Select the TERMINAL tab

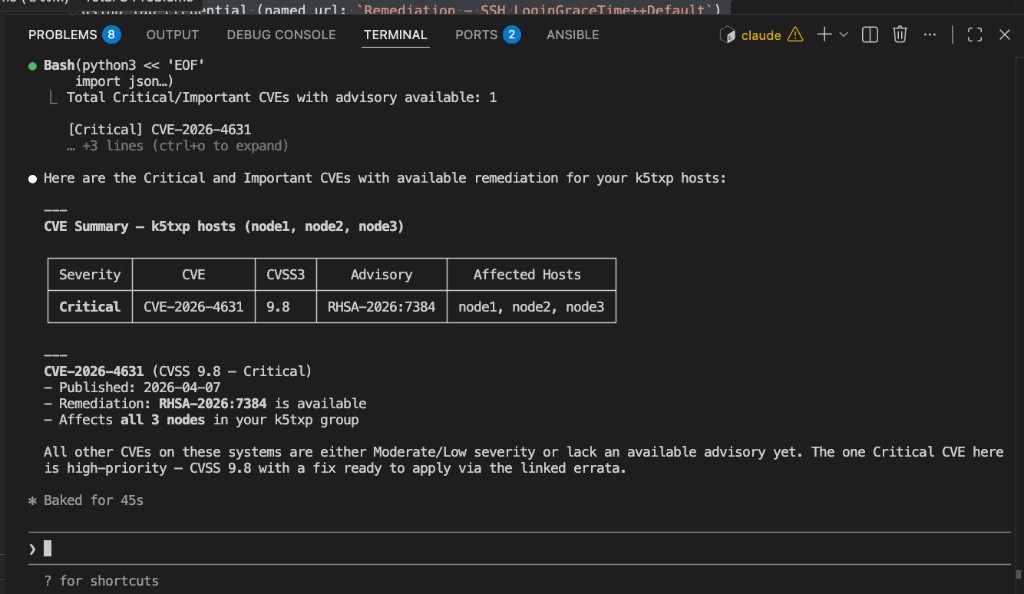tap(395, 35)
